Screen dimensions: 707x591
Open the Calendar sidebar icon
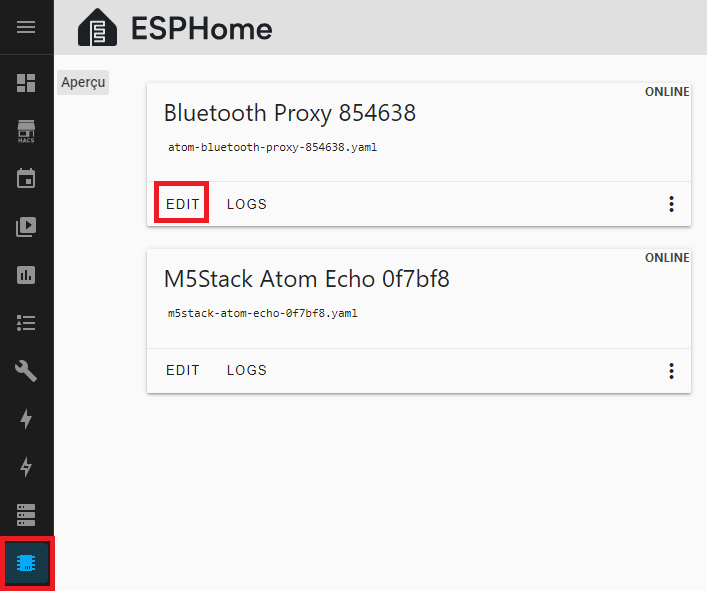tap(26, 179)
